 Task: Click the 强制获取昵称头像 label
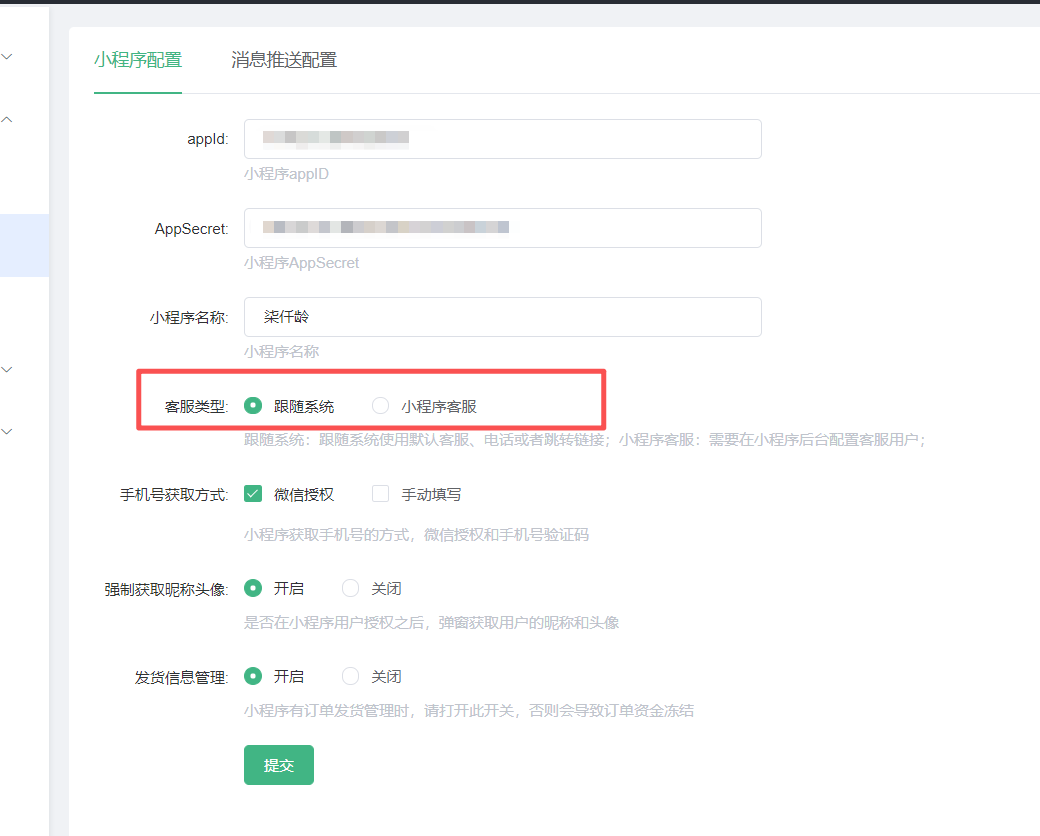tap(166, 589)
